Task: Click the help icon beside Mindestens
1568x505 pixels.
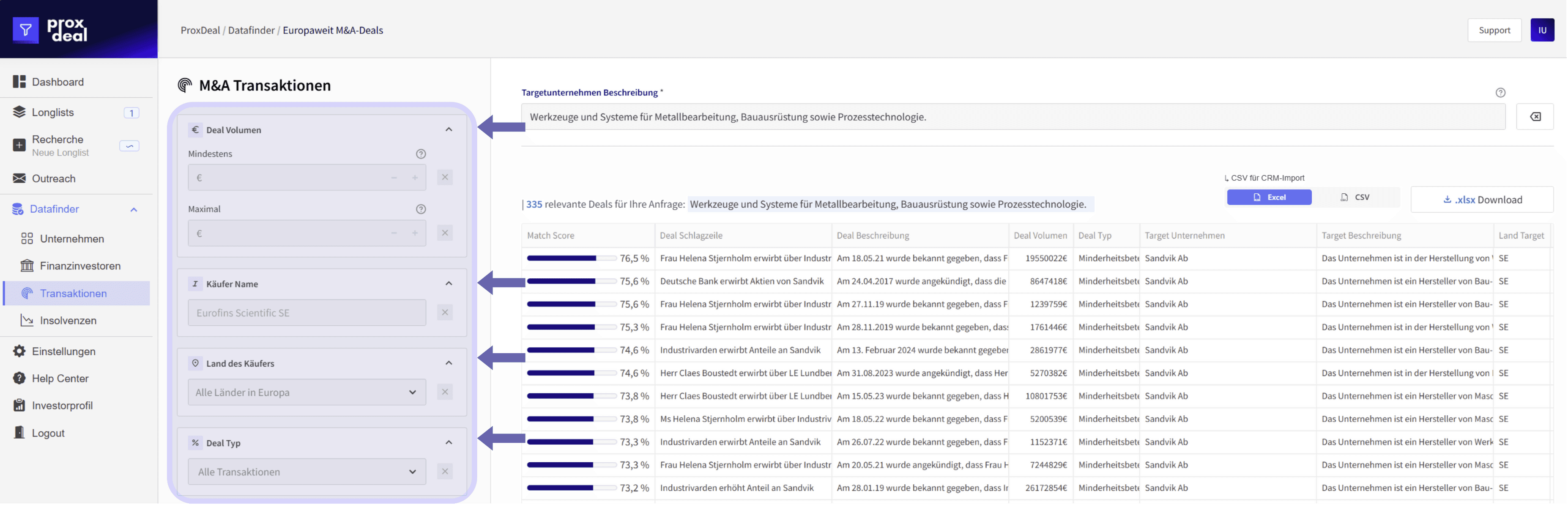Action: click(421, 154)
